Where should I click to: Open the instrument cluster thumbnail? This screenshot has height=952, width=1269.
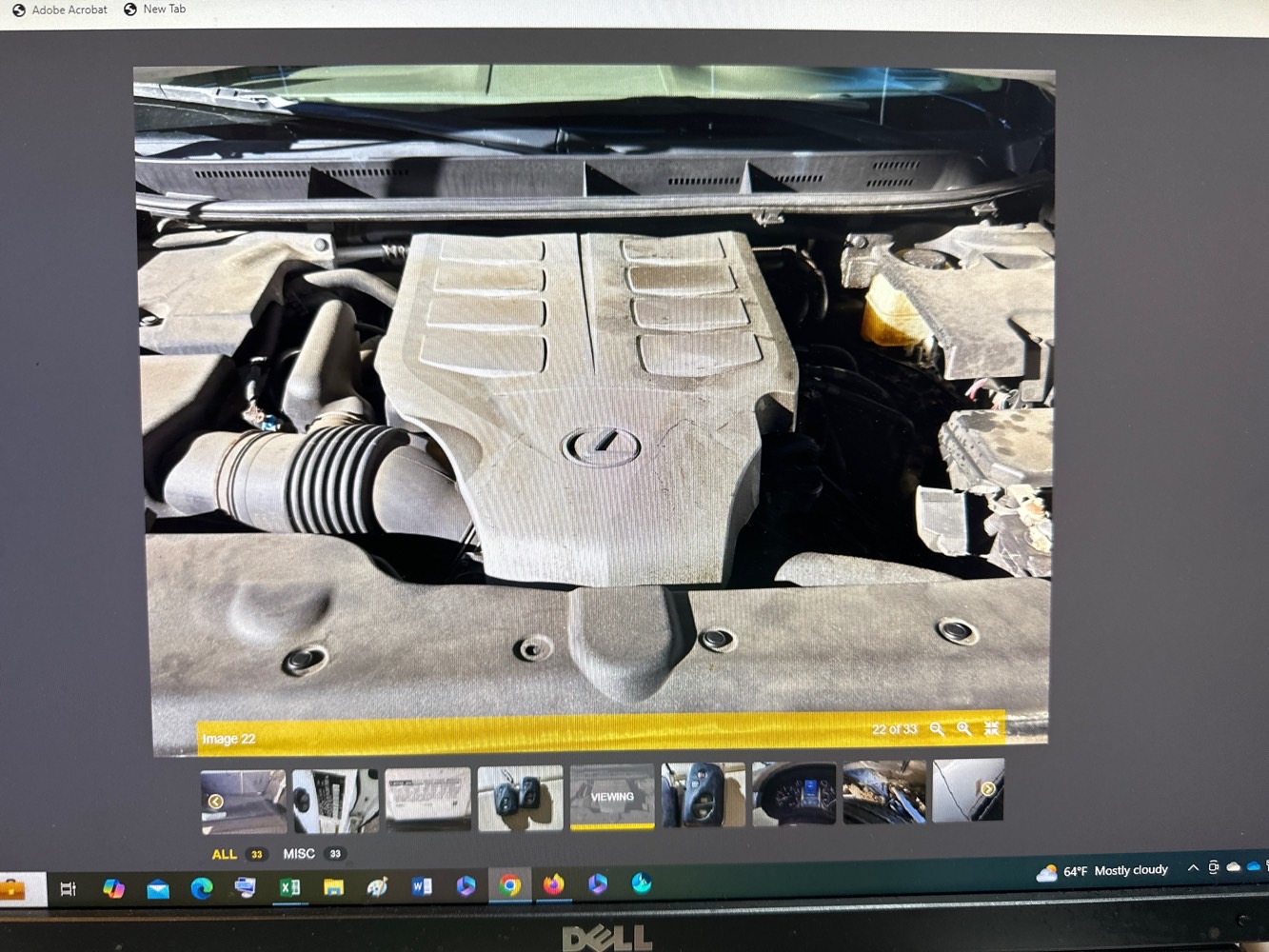794,793
